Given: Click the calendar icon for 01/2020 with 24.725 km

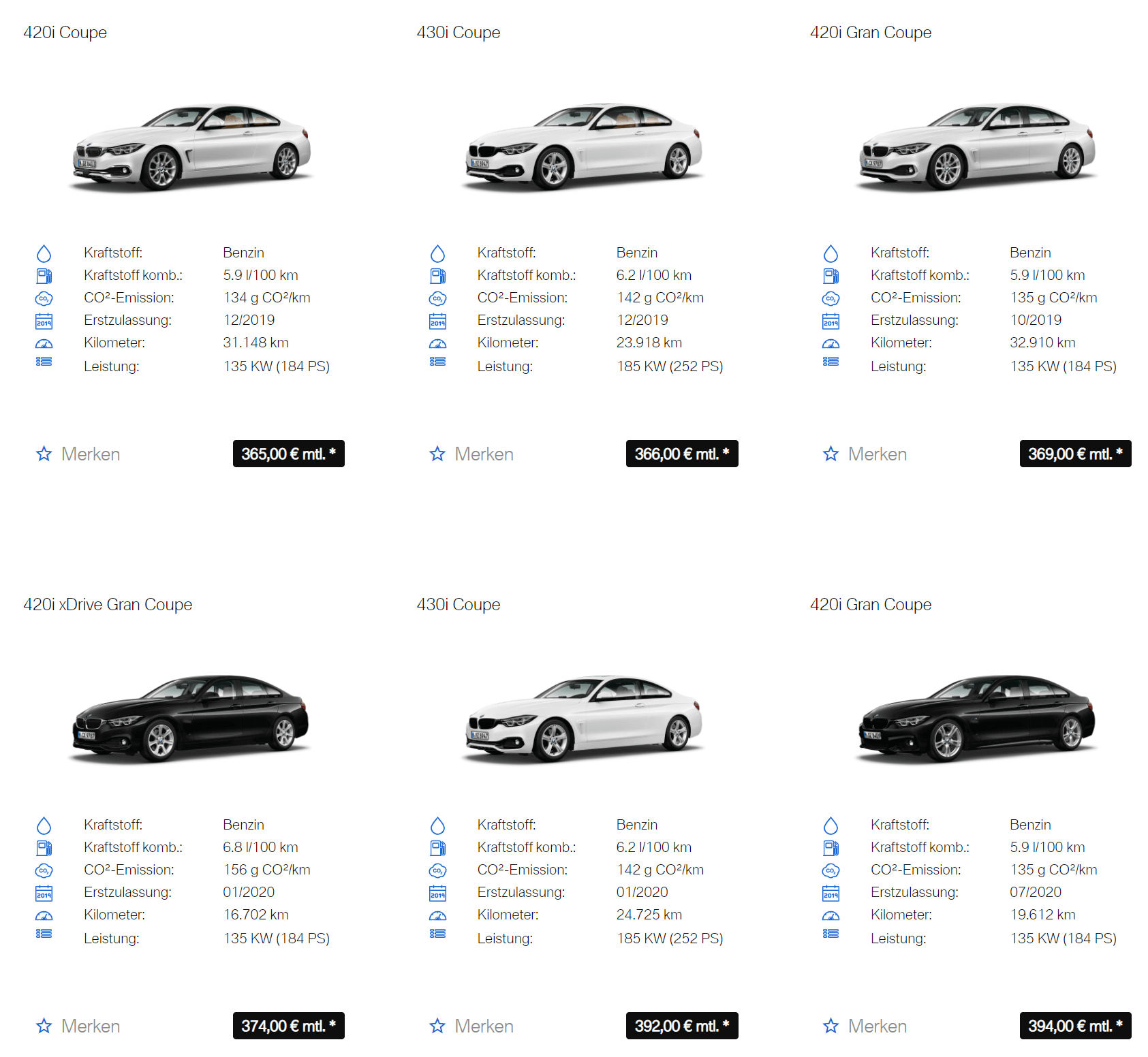Looking at the screenshot, I should (x=437, y=893).
